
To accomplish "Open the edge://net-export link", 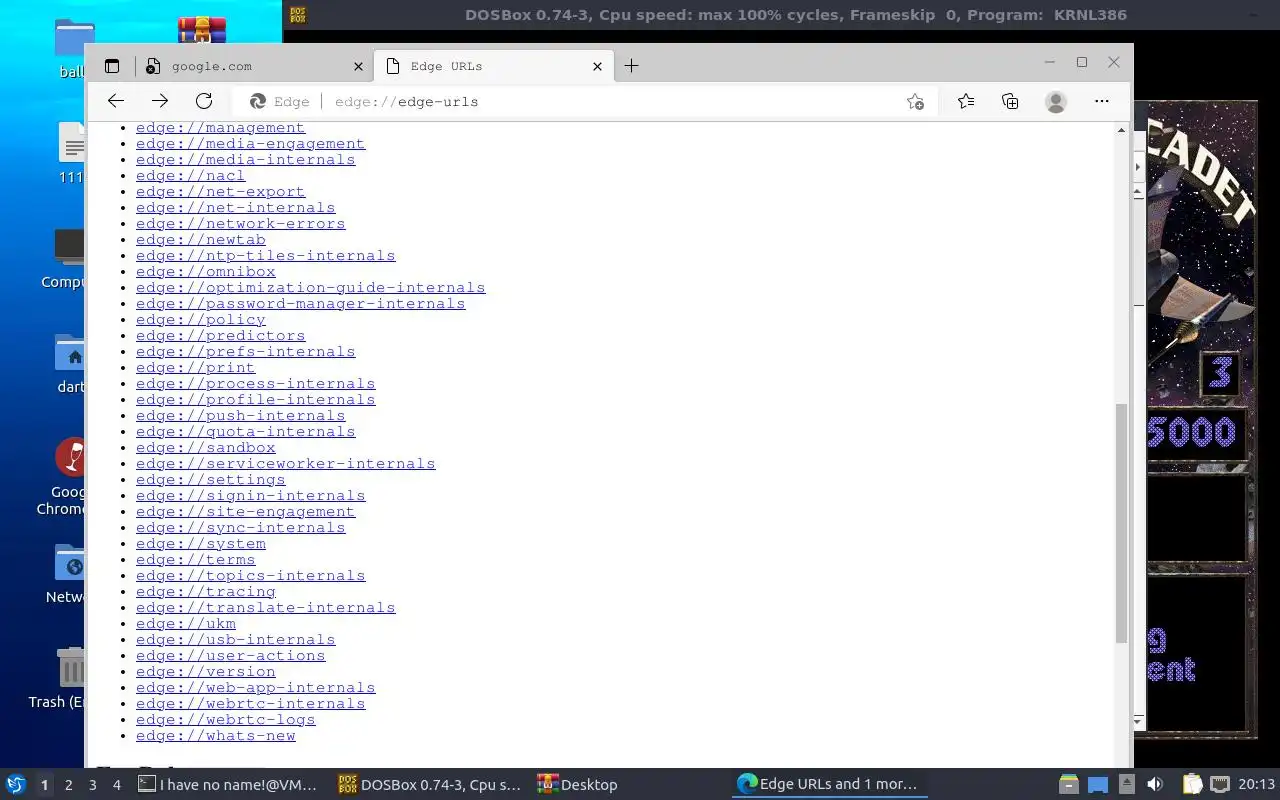I will click(220, 191).
